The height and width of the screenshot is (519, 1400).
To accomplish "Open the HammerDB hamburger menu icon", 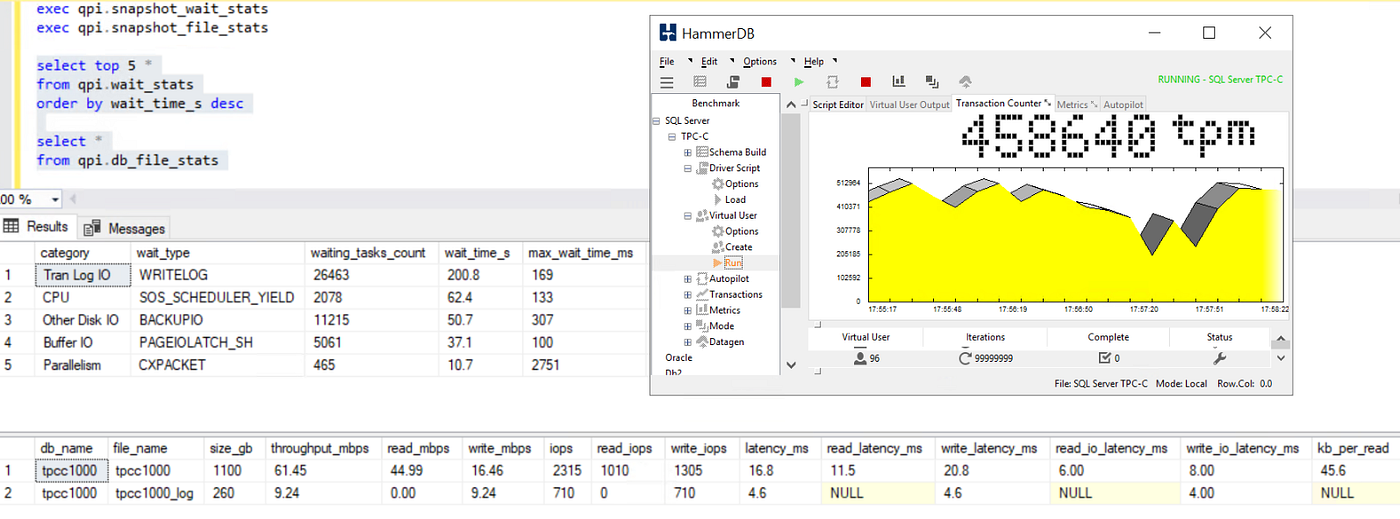I will [667, 82].
